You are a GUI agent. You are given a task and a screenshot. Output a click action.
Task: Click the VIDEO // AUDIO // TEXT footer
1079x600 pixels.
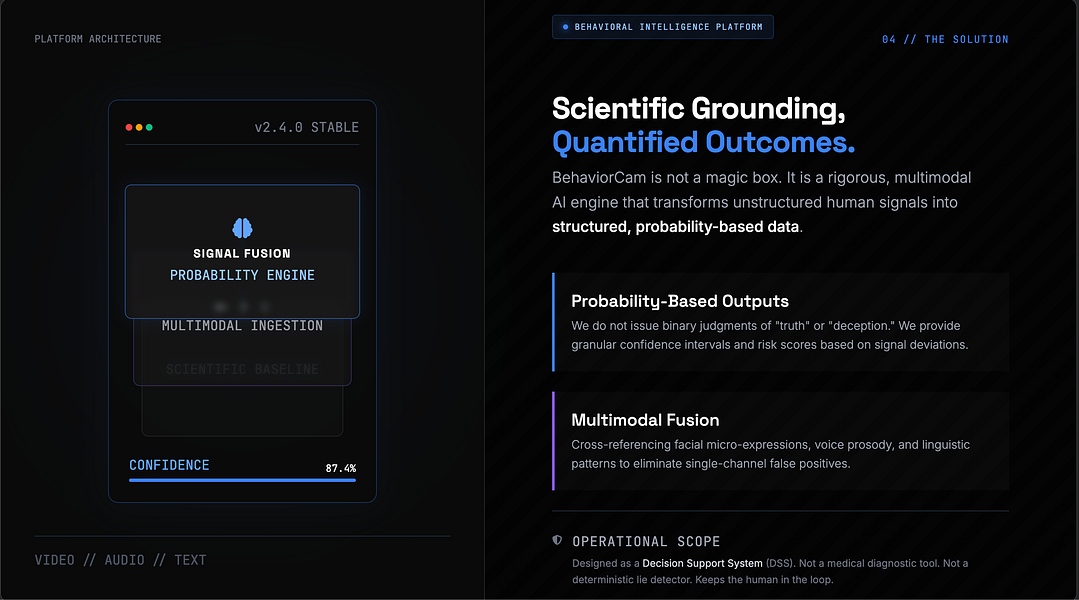click(120, 560)
